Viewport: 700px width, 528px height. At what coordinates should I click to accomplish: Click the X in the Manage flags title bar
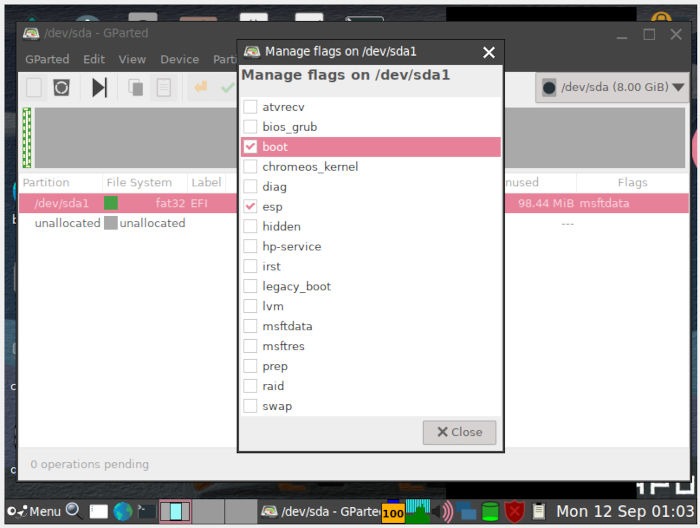coord(489,52)
